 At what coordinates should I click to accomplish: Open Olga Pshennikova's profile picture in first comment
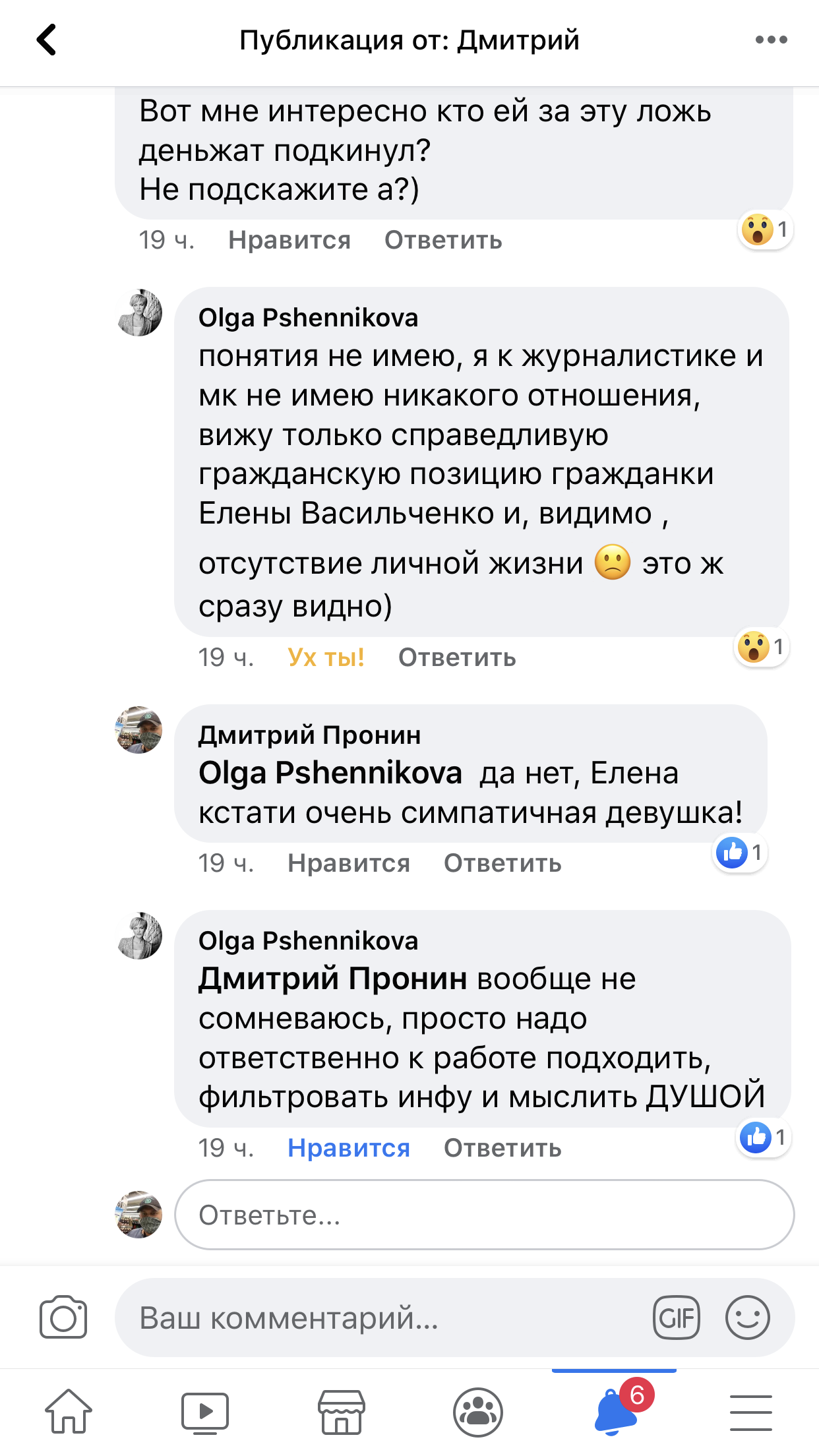139,313
